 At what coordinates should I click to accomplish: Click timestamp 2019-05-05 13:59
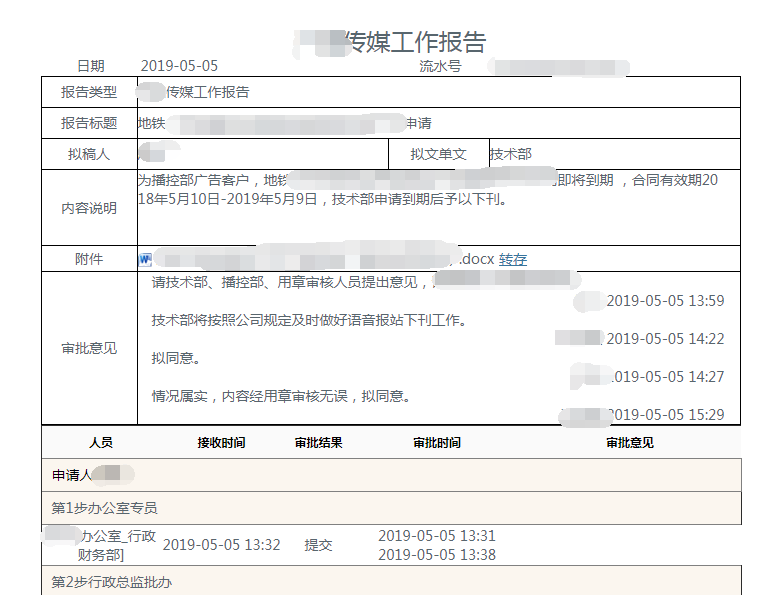pyautogui.click(x=665, y=301)
